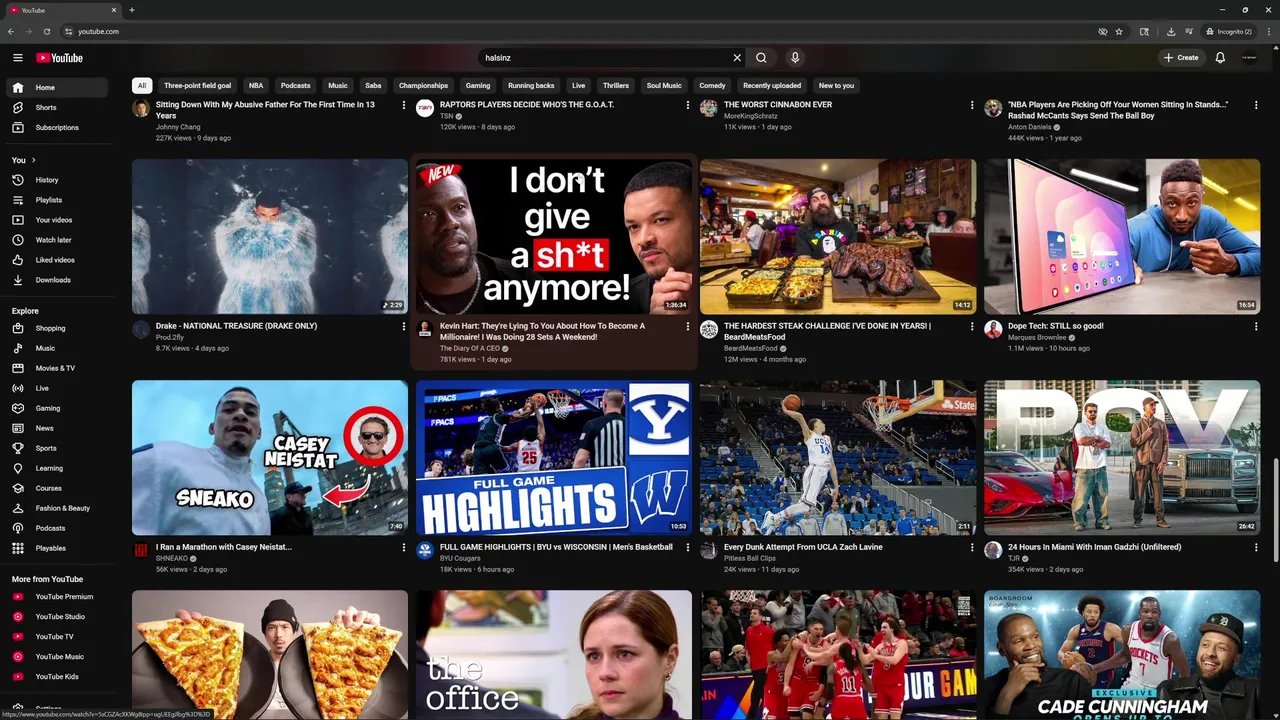Image resolution: width=1280 pixels, height=720 pixels.
Task: Open YouTube Music link
Action: coord(56,657)
